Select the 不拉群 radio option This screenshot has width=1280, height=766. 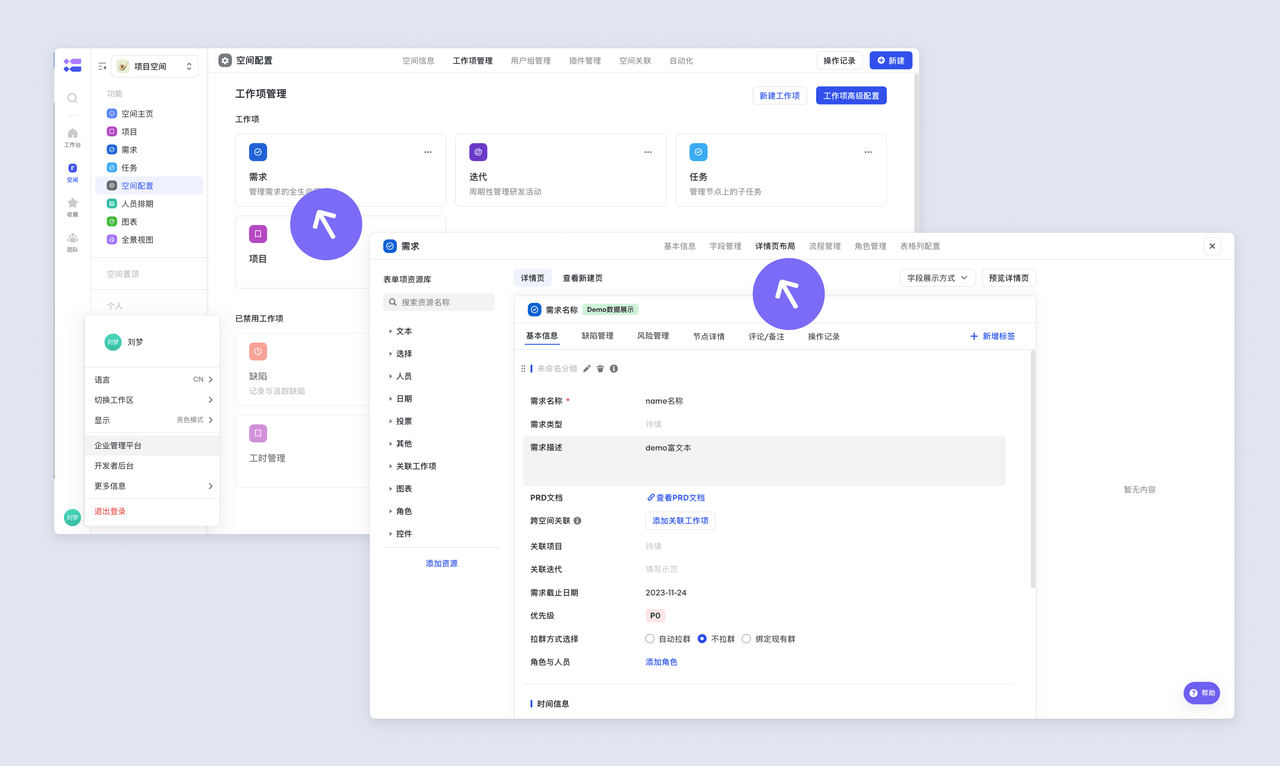[702, 639]
